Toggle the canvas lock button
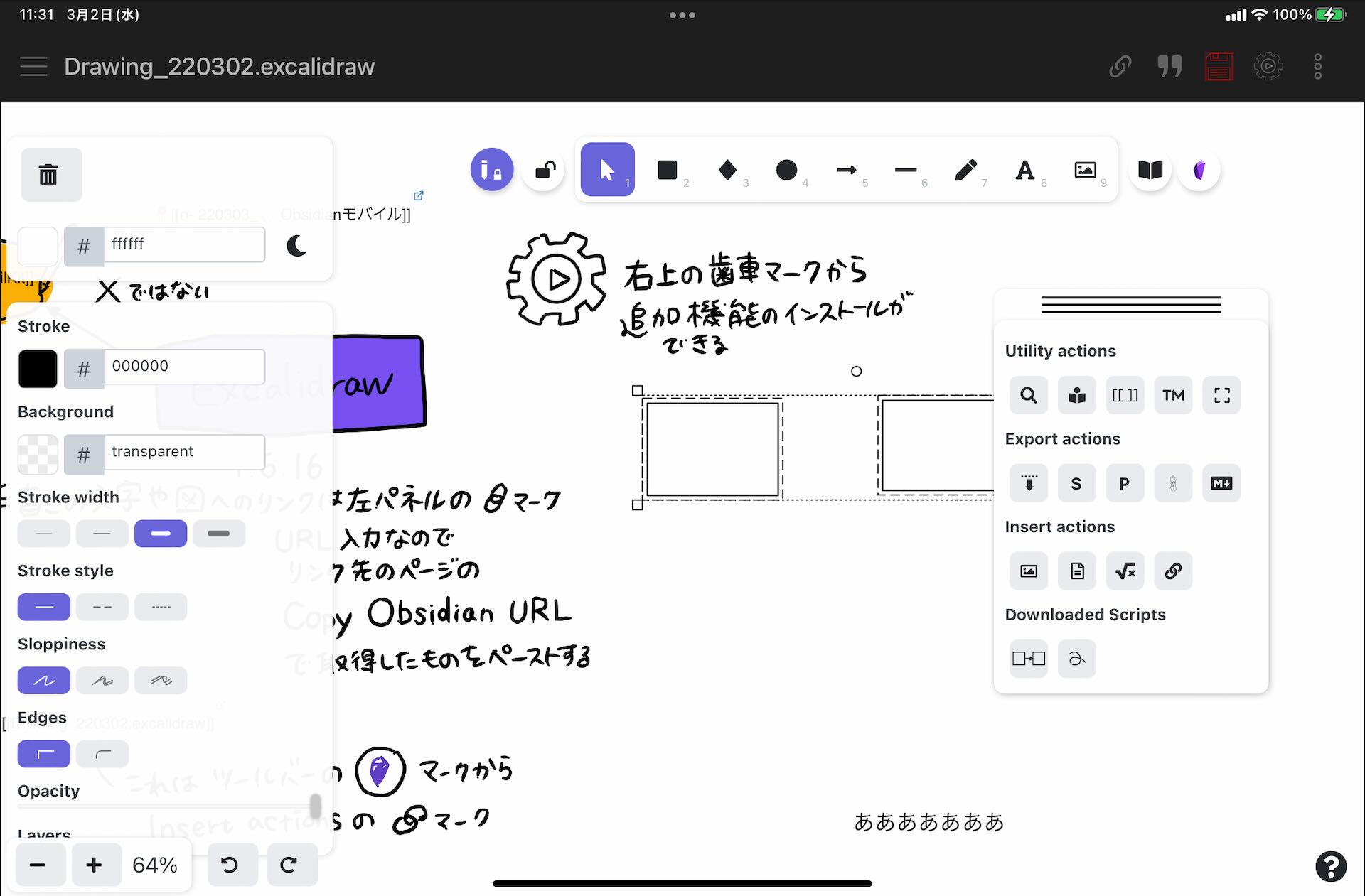This screenshot has height=896, width=1365. click(545, 170)
